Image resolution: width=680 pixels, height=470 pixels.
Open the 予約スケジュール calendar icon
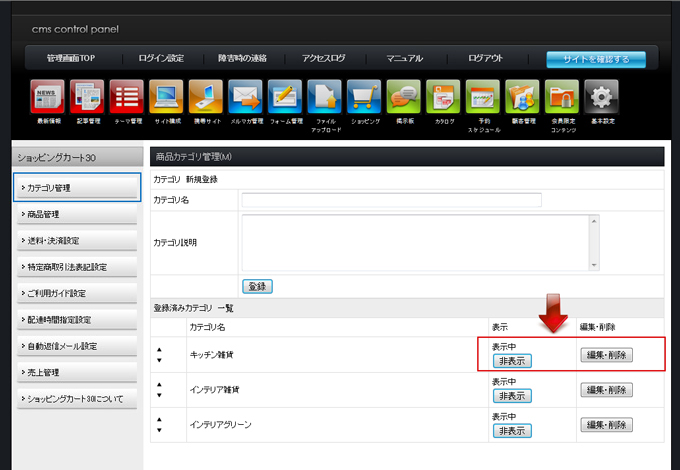[x=483, y=98]
